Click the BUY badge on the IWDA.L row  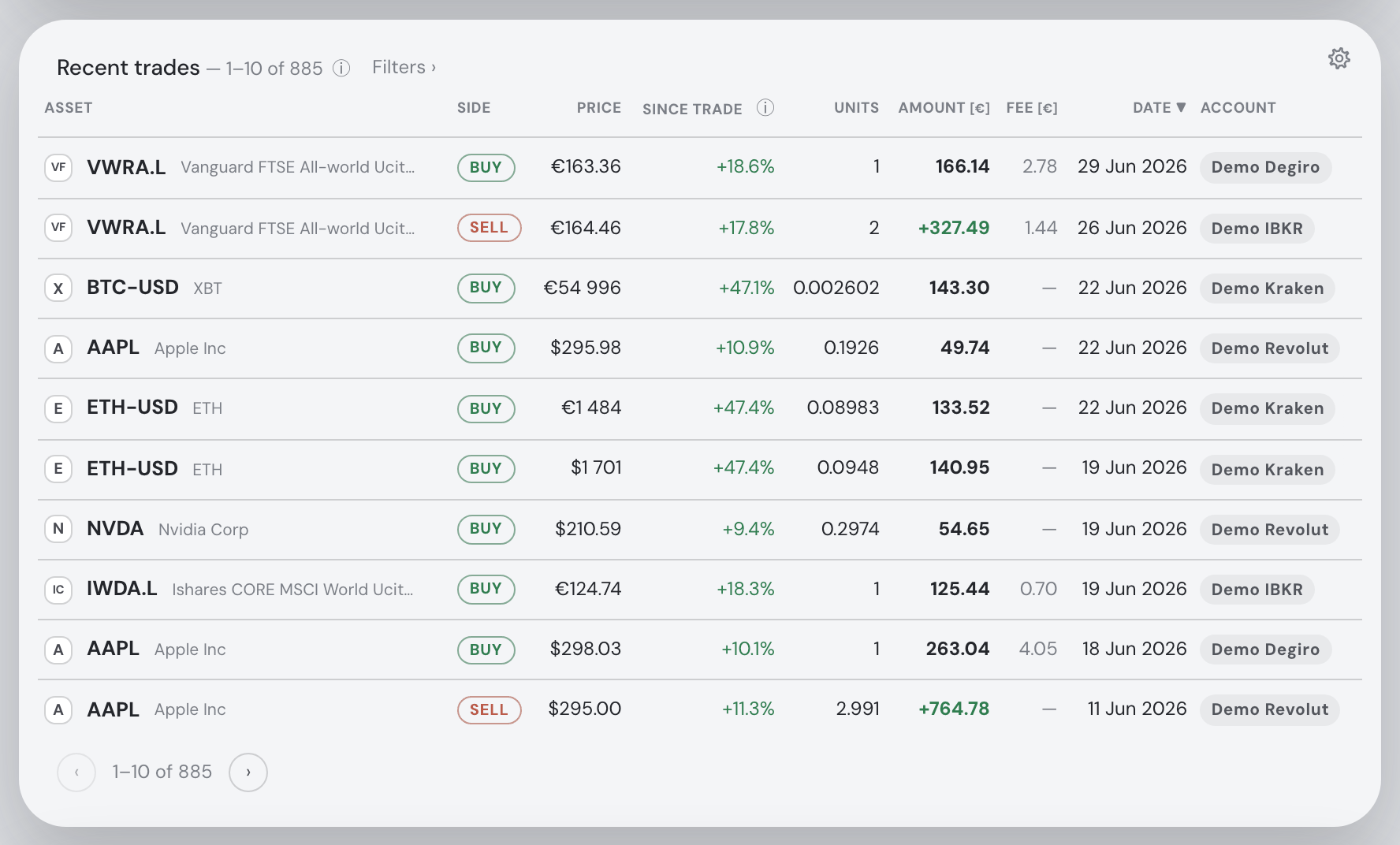click(x=486, y=589)
